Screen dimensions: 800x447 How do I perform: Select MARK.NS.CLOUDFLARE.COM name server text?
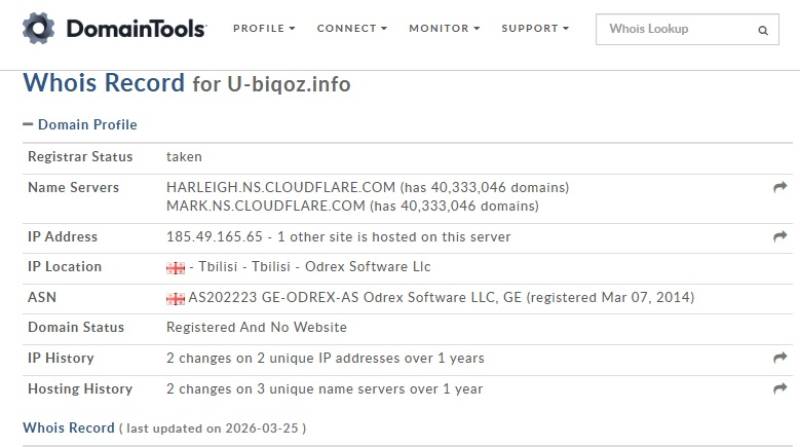pyautogui.click(x=266, y=206)
